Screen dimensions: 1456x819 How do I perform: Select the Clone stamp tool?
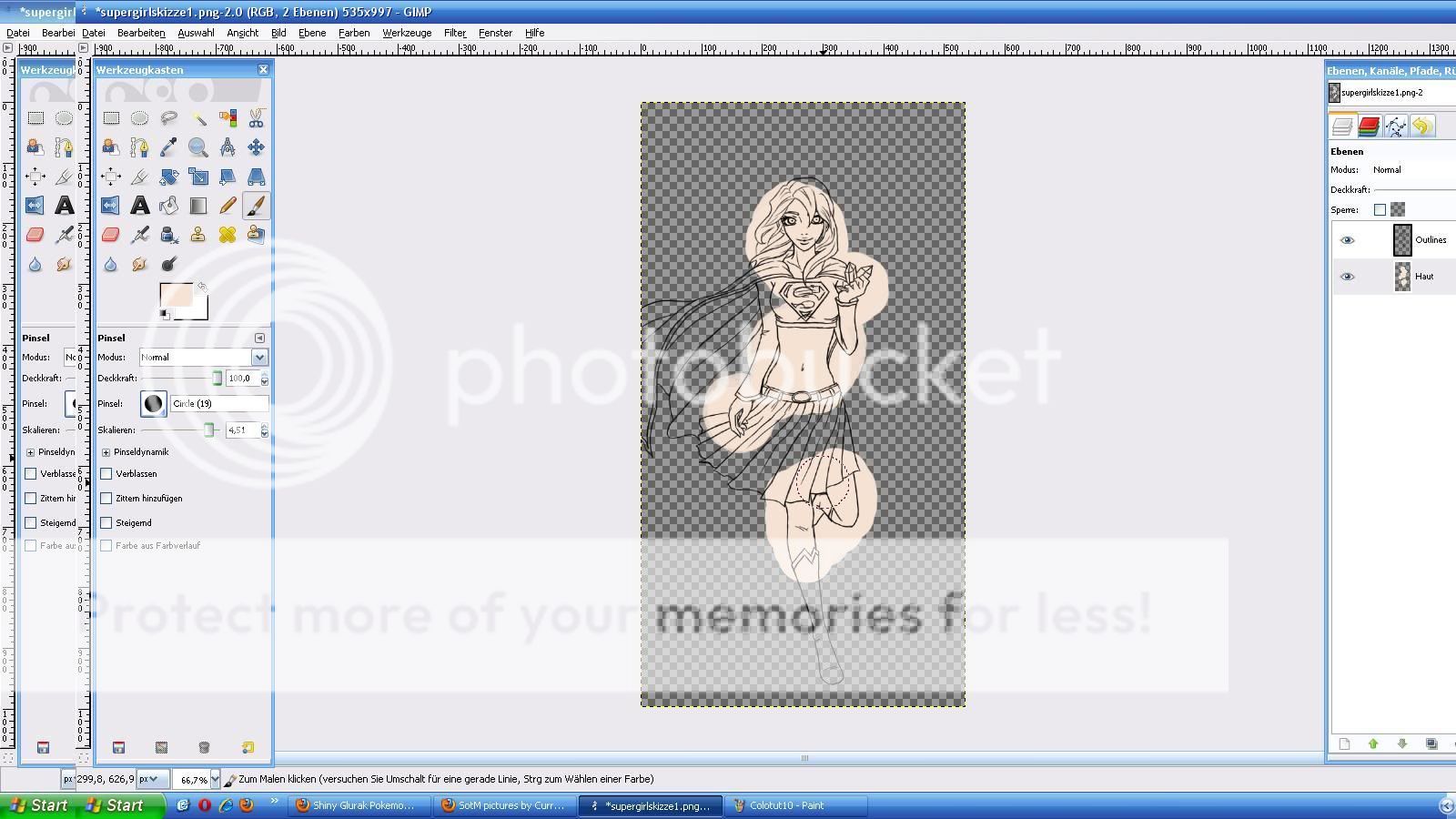click(x=198, y=235)
